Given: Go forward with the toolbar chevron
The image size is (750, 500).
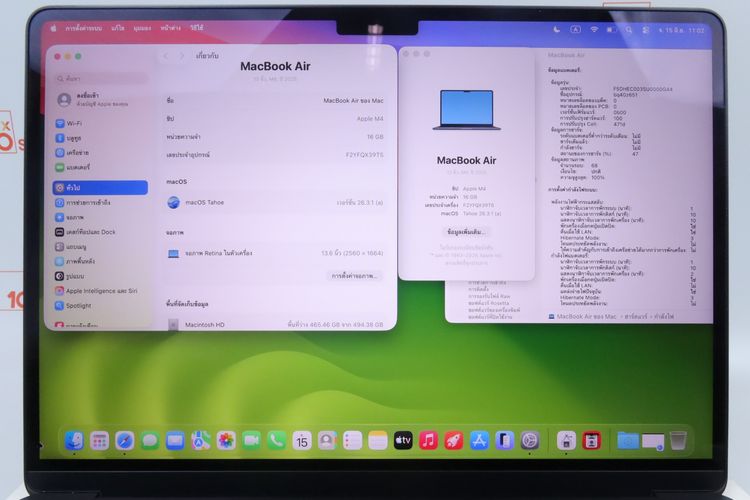Looking at the screenshot, I should coord(181,56).
